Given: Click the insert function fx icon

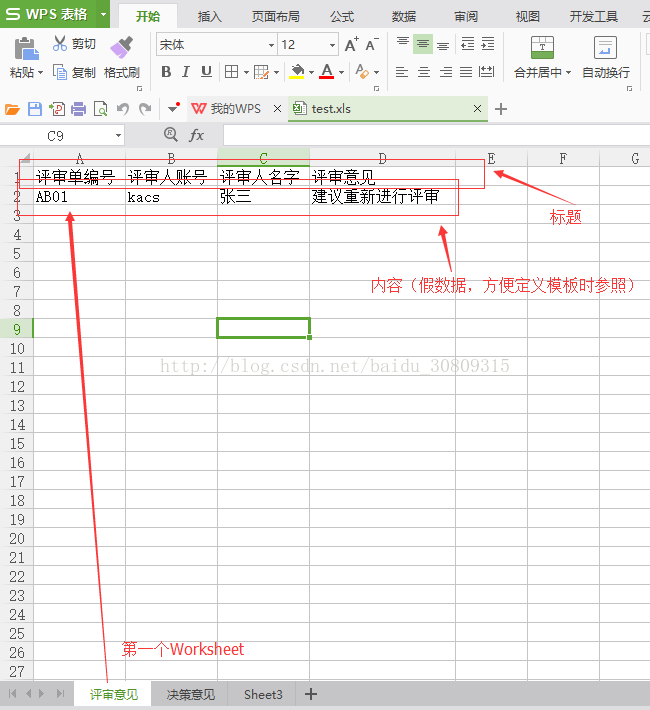Looking at the screenshot, I should coord(197,135).
